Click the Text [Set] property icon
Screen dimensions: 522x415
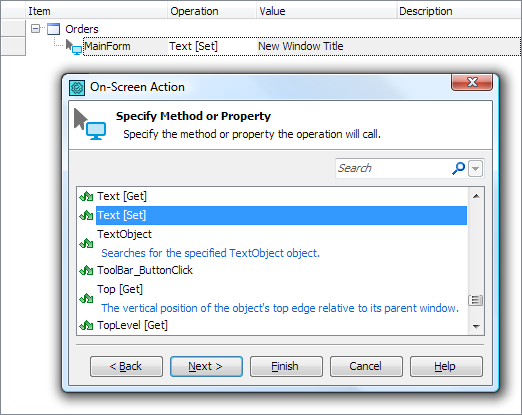86,215
